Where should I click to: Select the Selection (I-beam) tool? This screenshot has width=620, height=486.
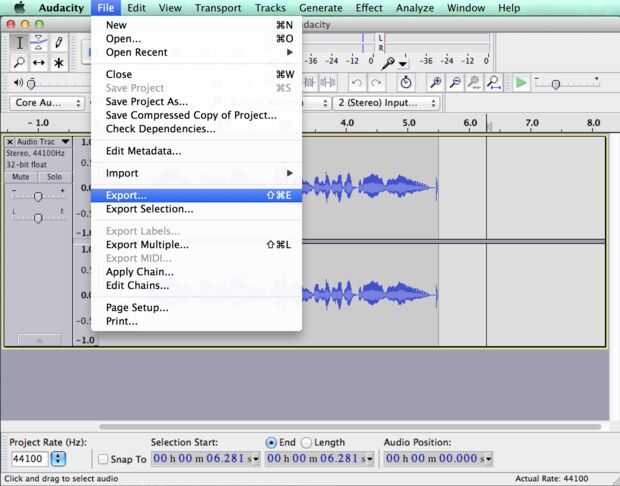coord(19,42)
